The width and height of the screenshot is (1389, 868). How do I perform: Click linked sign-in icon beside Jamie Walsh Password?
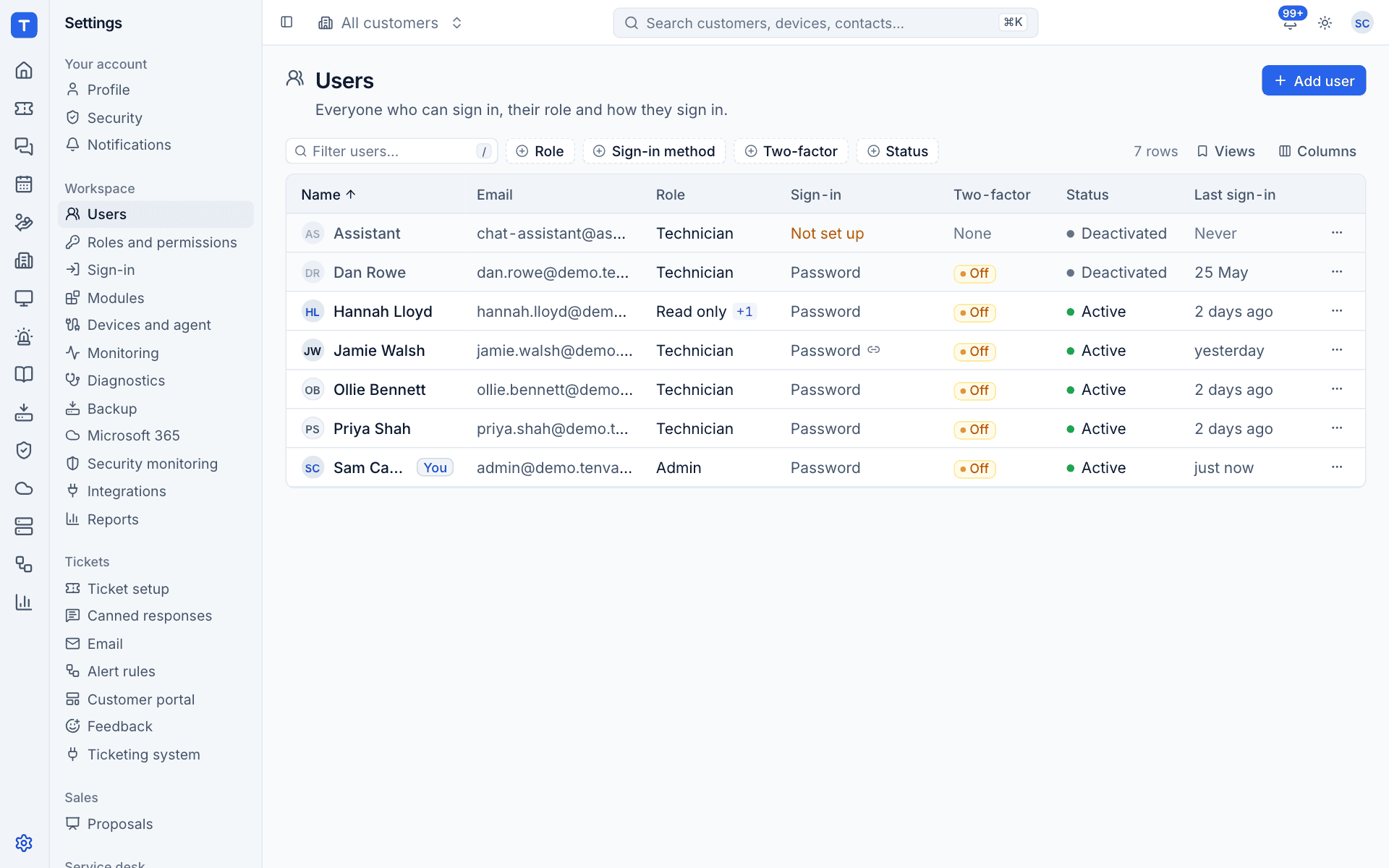click(874, 350)
